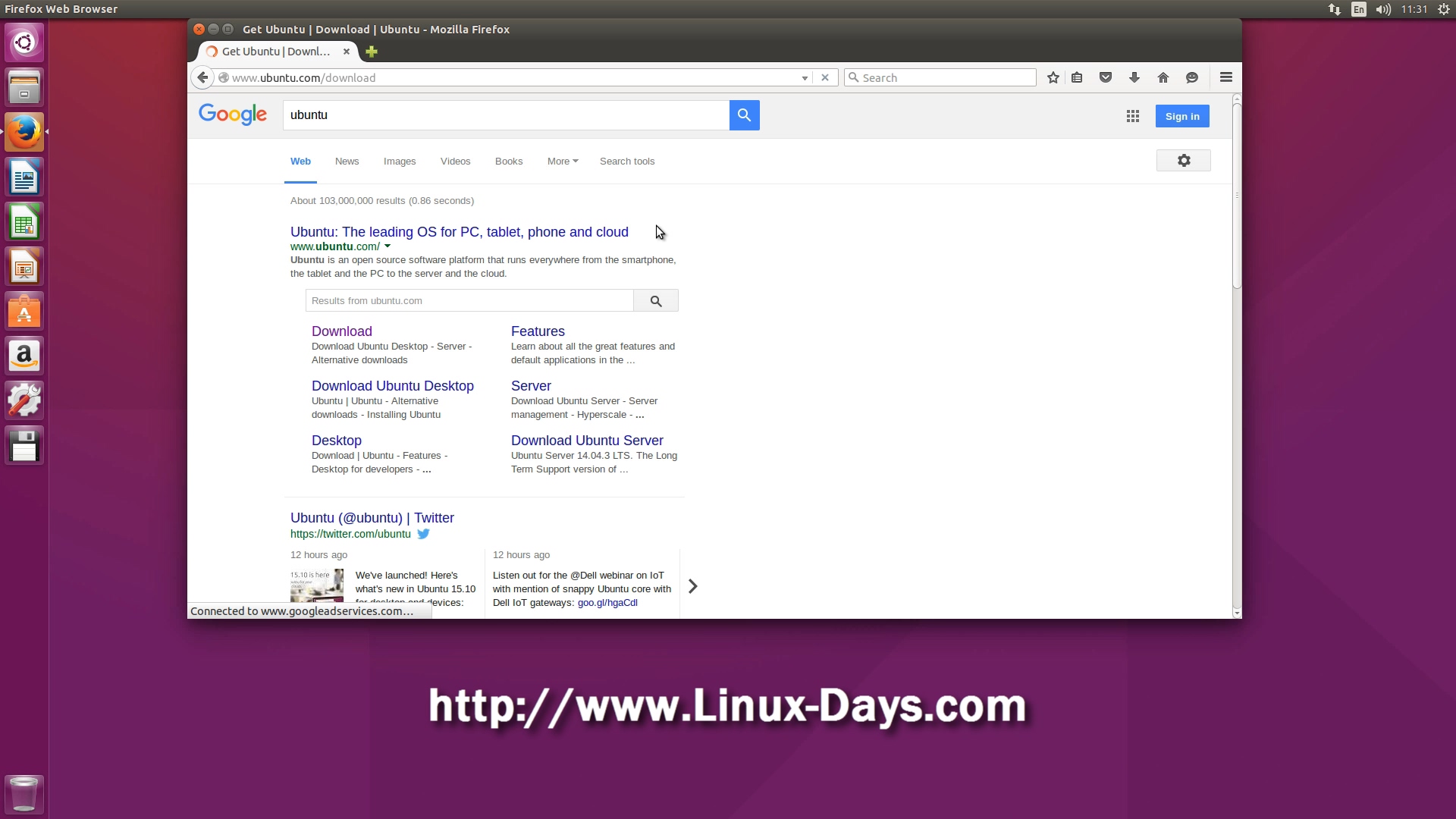Open the Downloads arrow panel
This screenshot has height=819, width=1456.
tap(1134, 77)
